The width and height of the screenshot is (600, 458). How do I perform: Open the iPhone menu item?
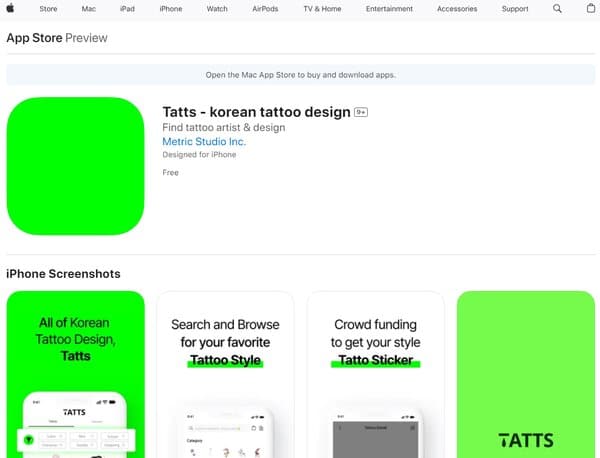[x=171, y=9]
